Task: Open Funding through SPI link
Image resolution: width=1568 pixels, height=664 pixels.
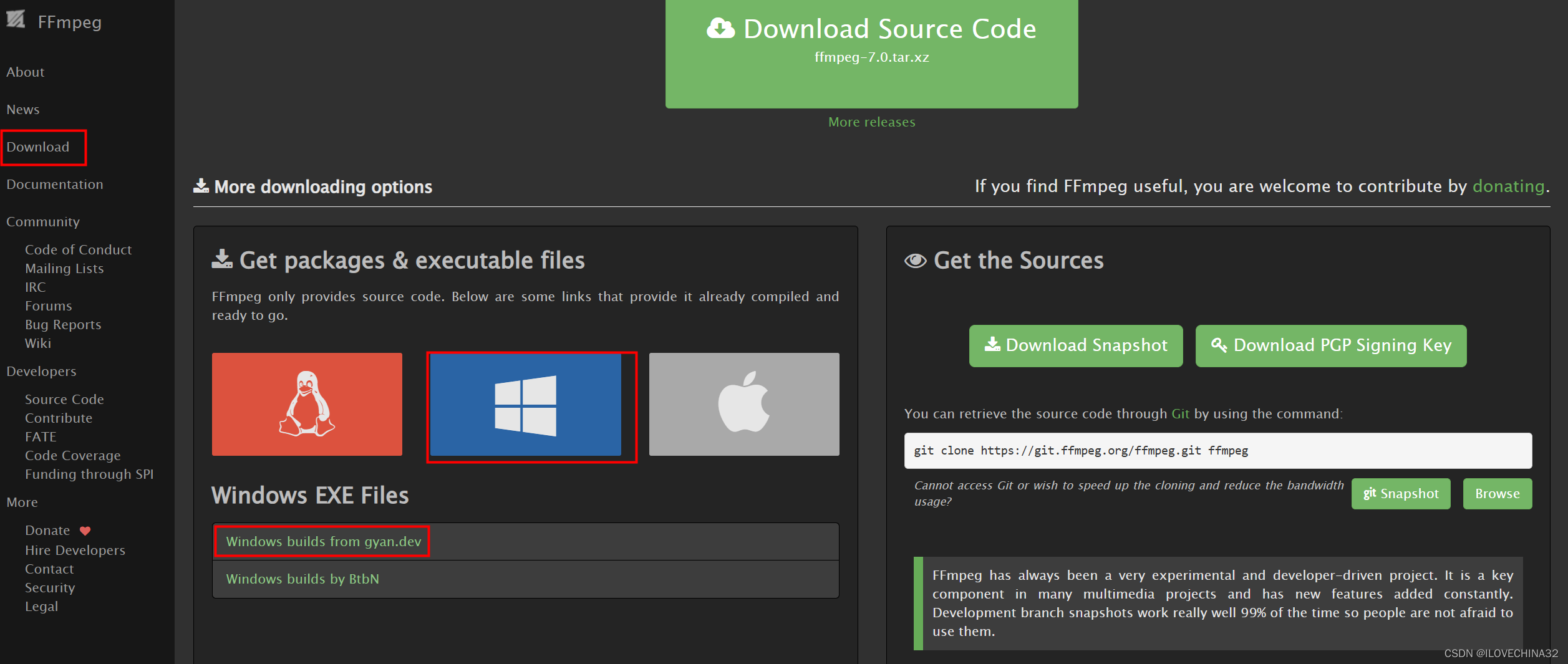Action: (x=89, y=474)
